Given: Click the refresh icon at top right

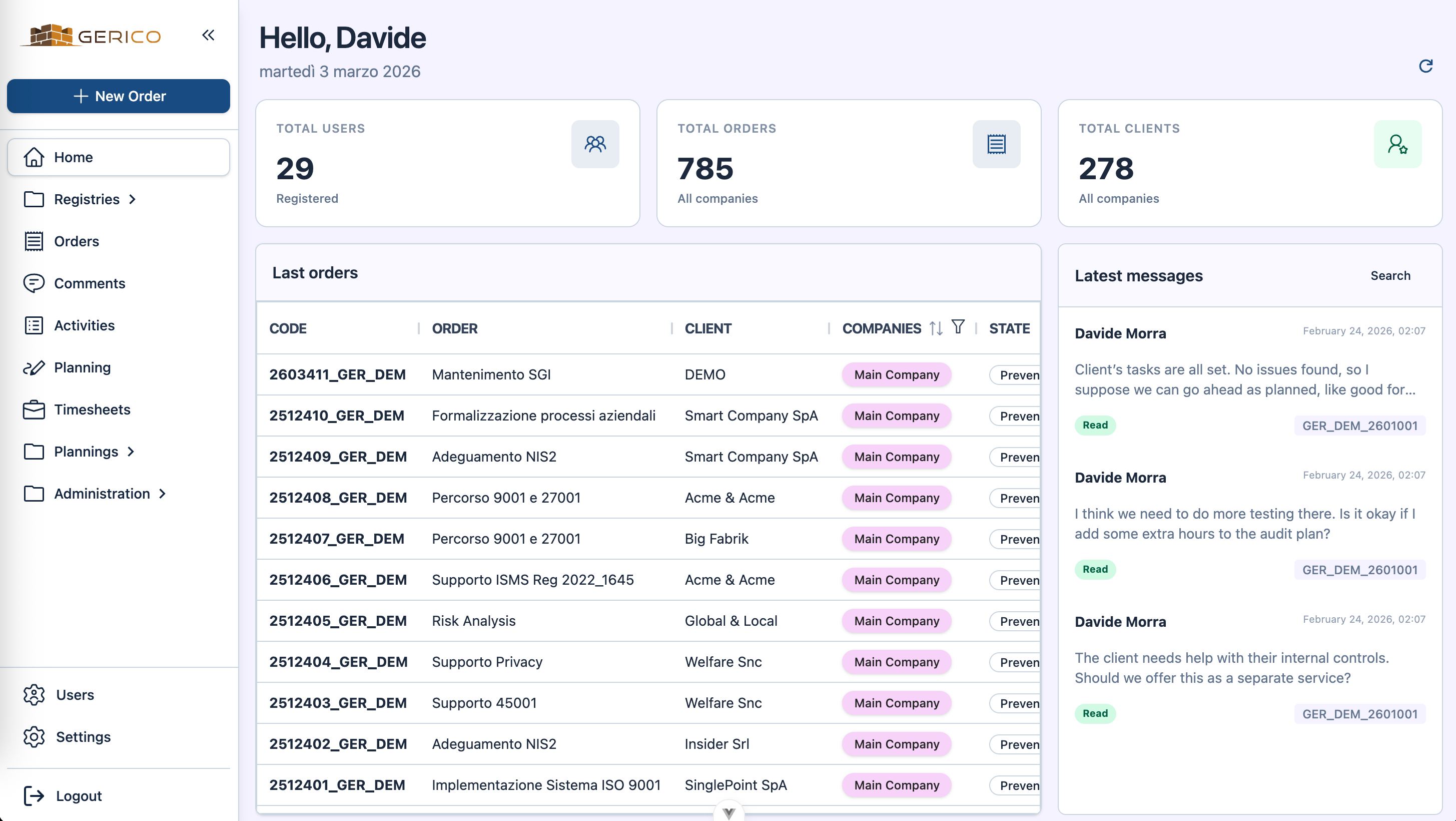Looking at the screenshot, I should (1425, 66).
